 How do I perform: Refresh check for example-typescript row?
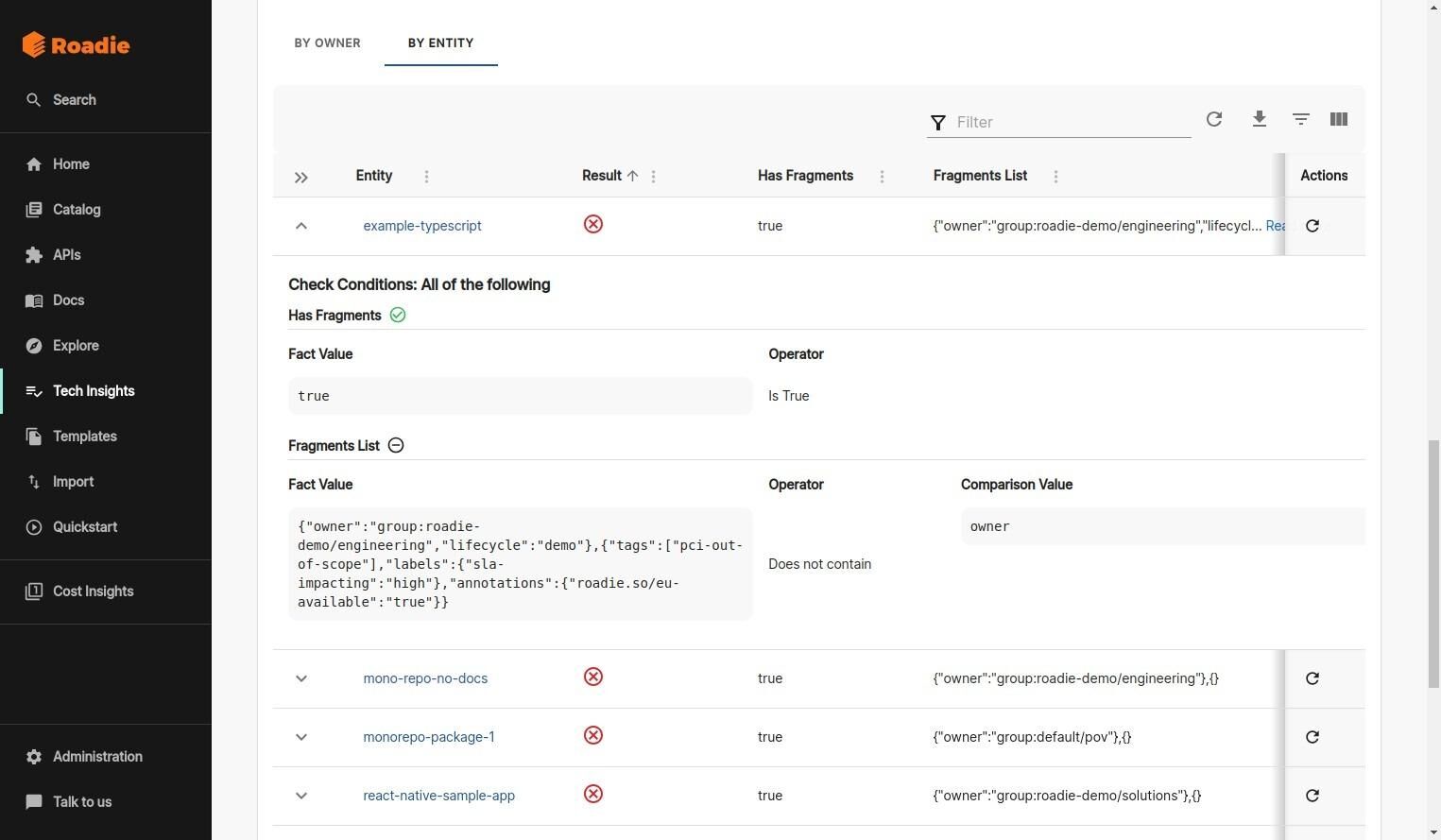(x=1312, y=226)
